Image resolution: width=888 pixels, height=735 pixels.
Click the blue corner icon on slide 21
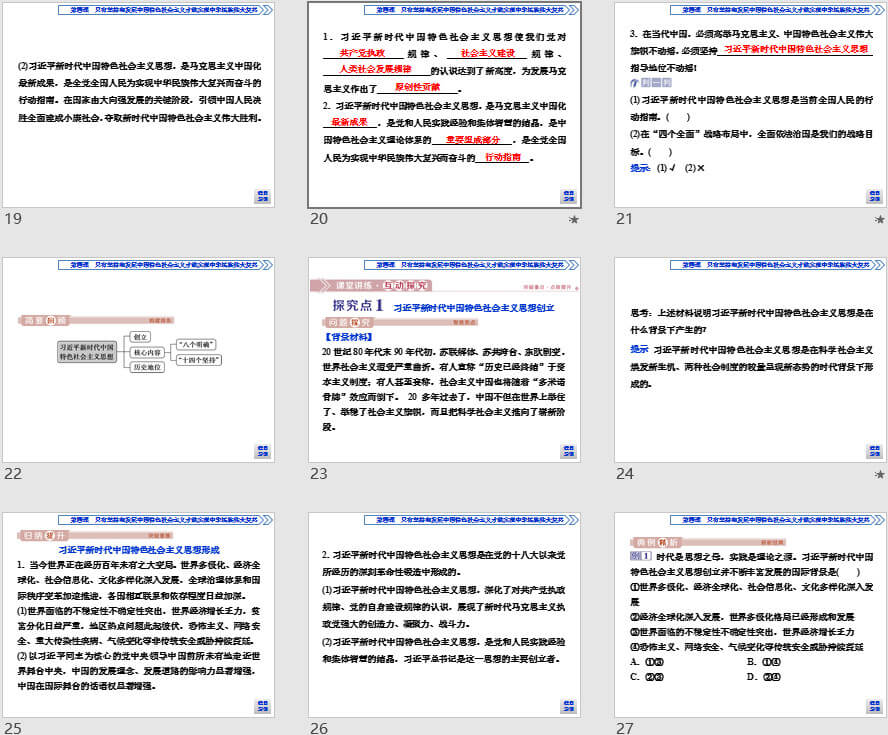tap(874, 196)
